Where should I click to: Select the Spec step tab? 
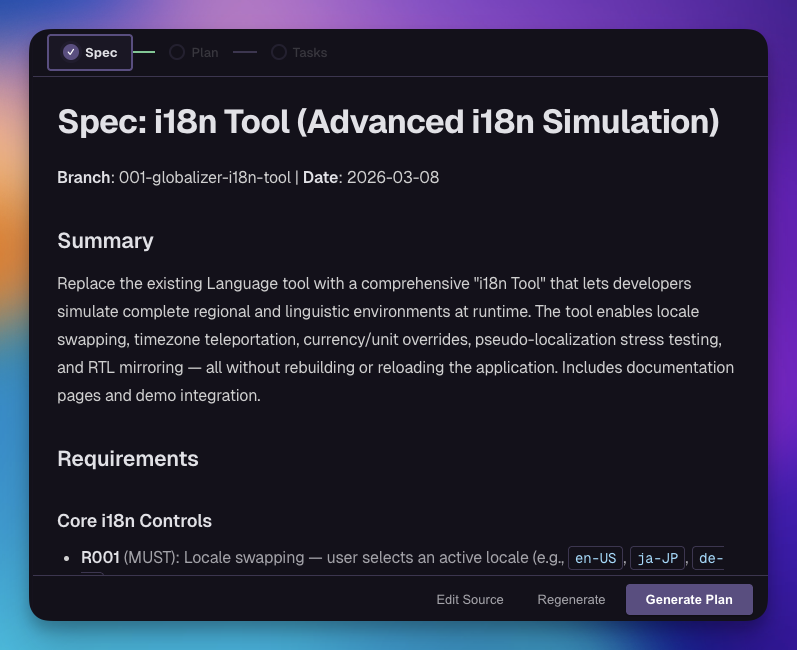[90, 52]
